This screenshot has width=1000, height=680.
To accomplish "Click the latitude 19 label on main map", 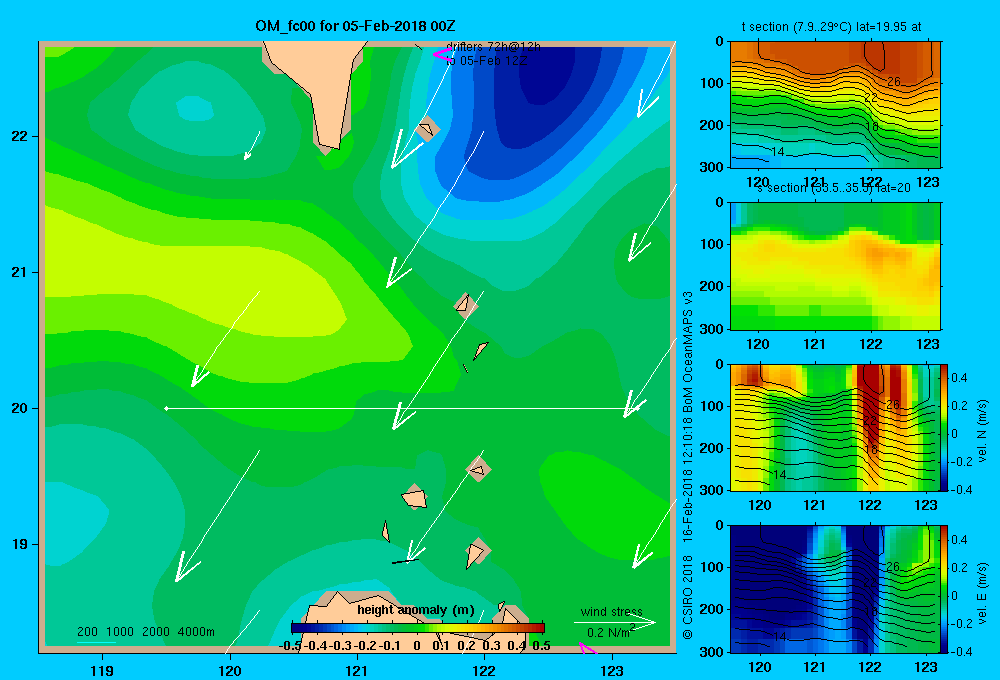I will pyautogui.click(x=20, y=544).
